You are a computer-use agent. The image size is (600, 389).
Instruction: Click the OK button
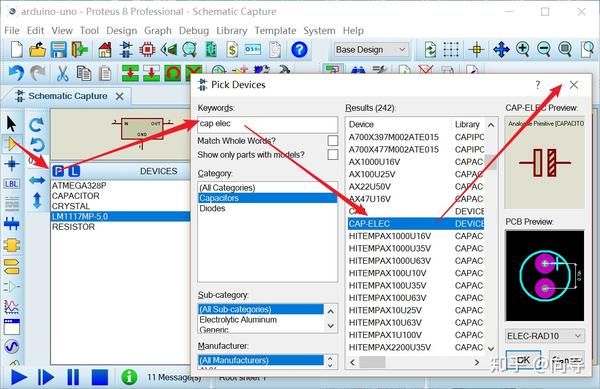coord(523,360)
